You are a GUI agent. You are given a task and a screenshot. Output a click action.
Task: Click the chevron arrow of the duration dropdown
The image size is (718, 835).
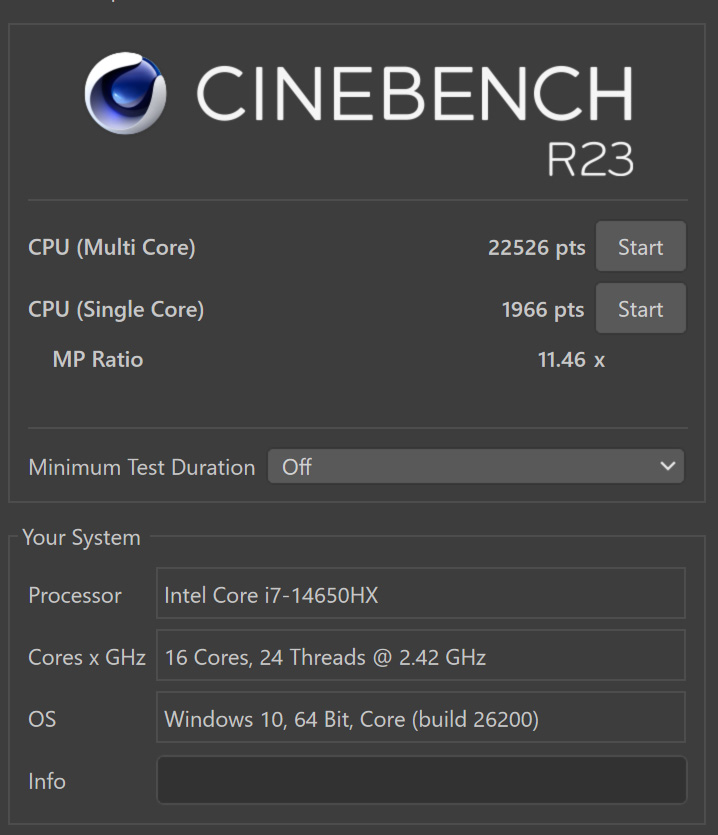pyautogui.click(x=668, y=467)
